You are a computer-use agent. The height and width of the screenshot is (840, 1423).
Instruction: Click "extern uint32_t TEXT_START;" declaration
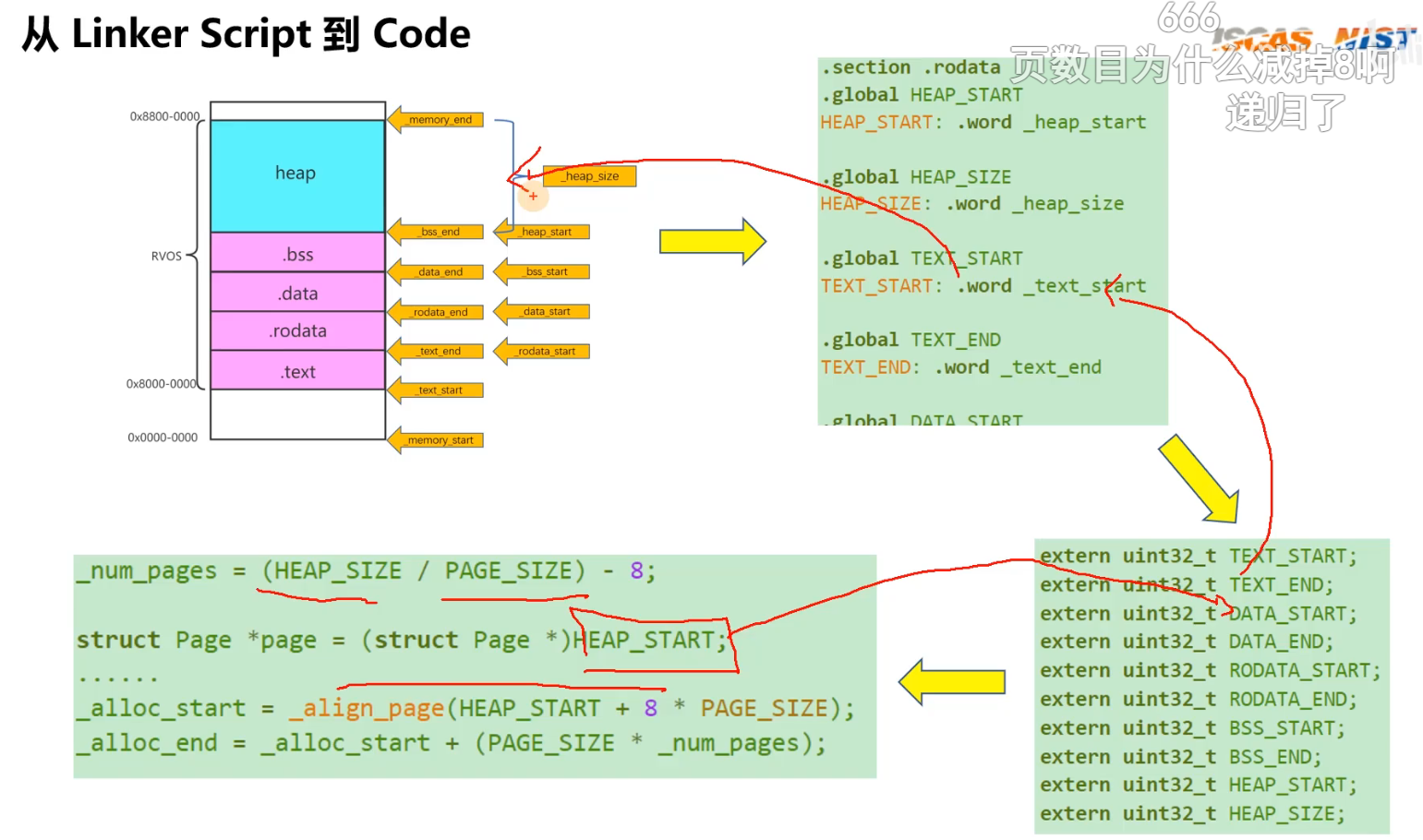click(1199, 556)
